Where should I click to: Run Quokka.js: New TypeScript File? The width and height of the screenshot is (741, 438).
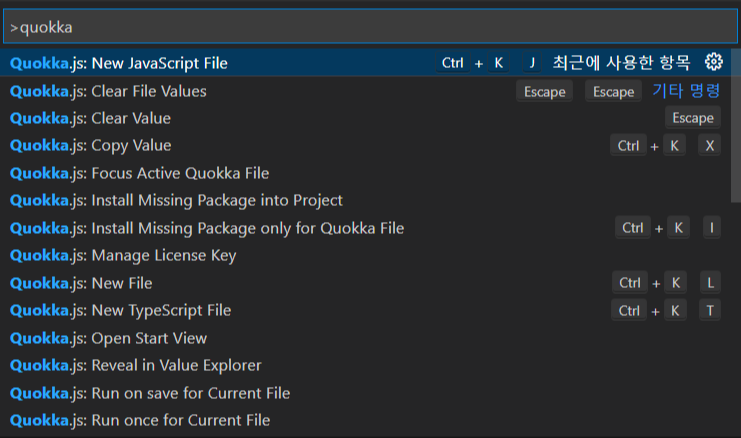[x=365, y=310]
